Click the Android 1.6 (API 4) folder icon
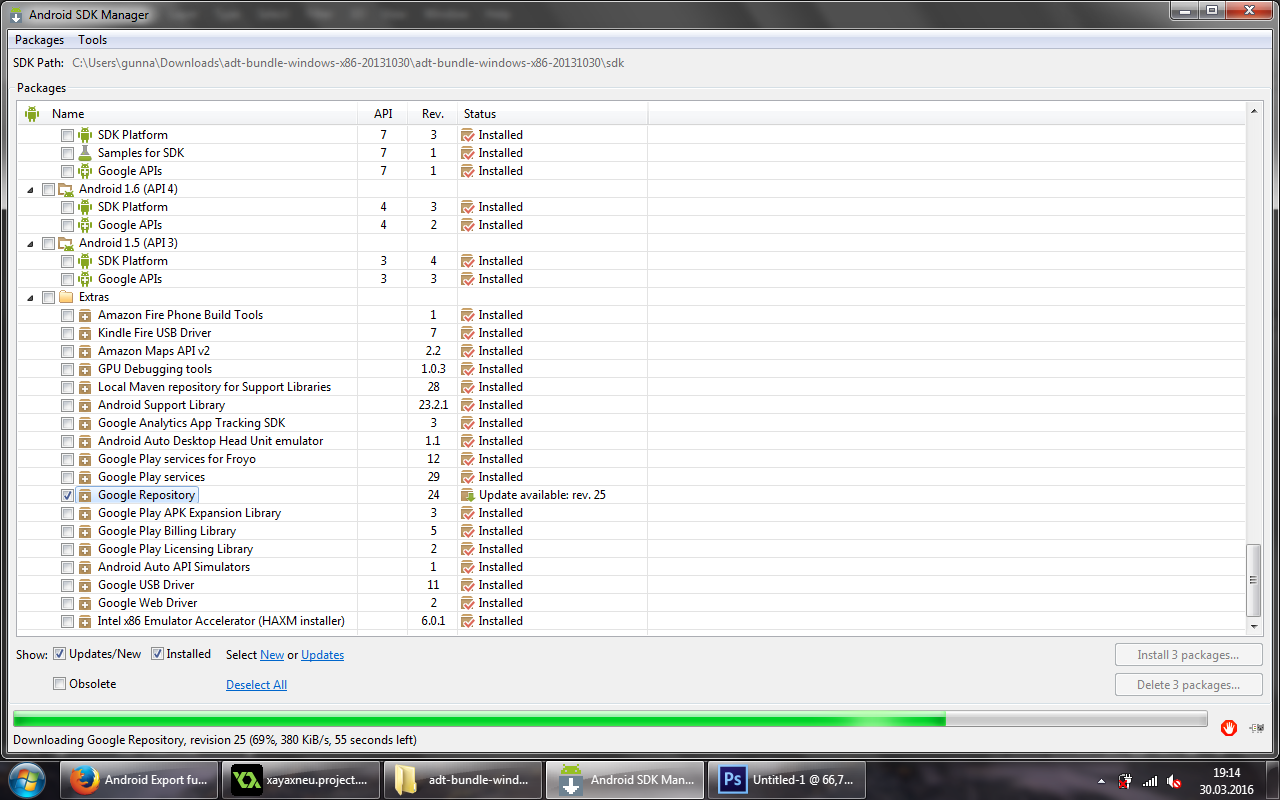 click(66, 189)
